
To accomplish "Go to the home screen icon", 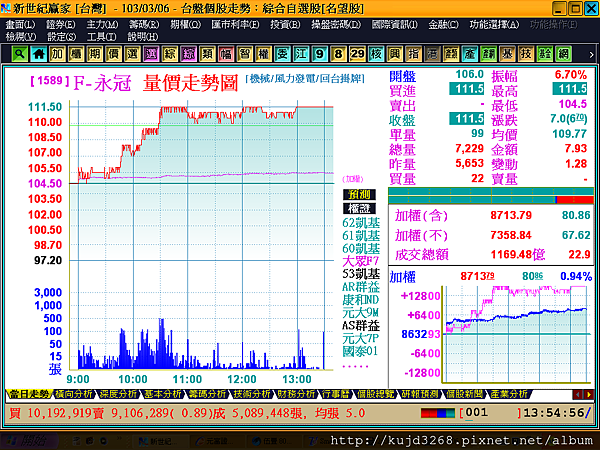I will [x=38, y=54].
